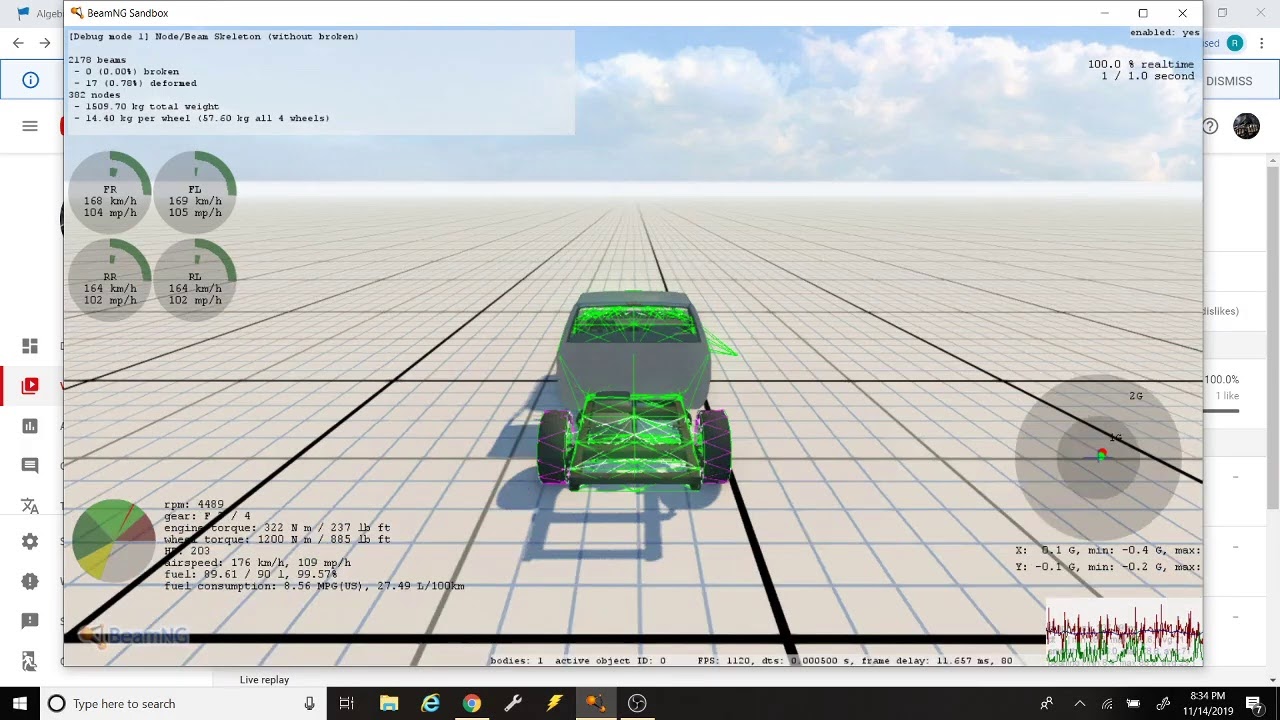
Task: Click the '14.40 kg per wheel' line
Action: [x=201, y=119]
